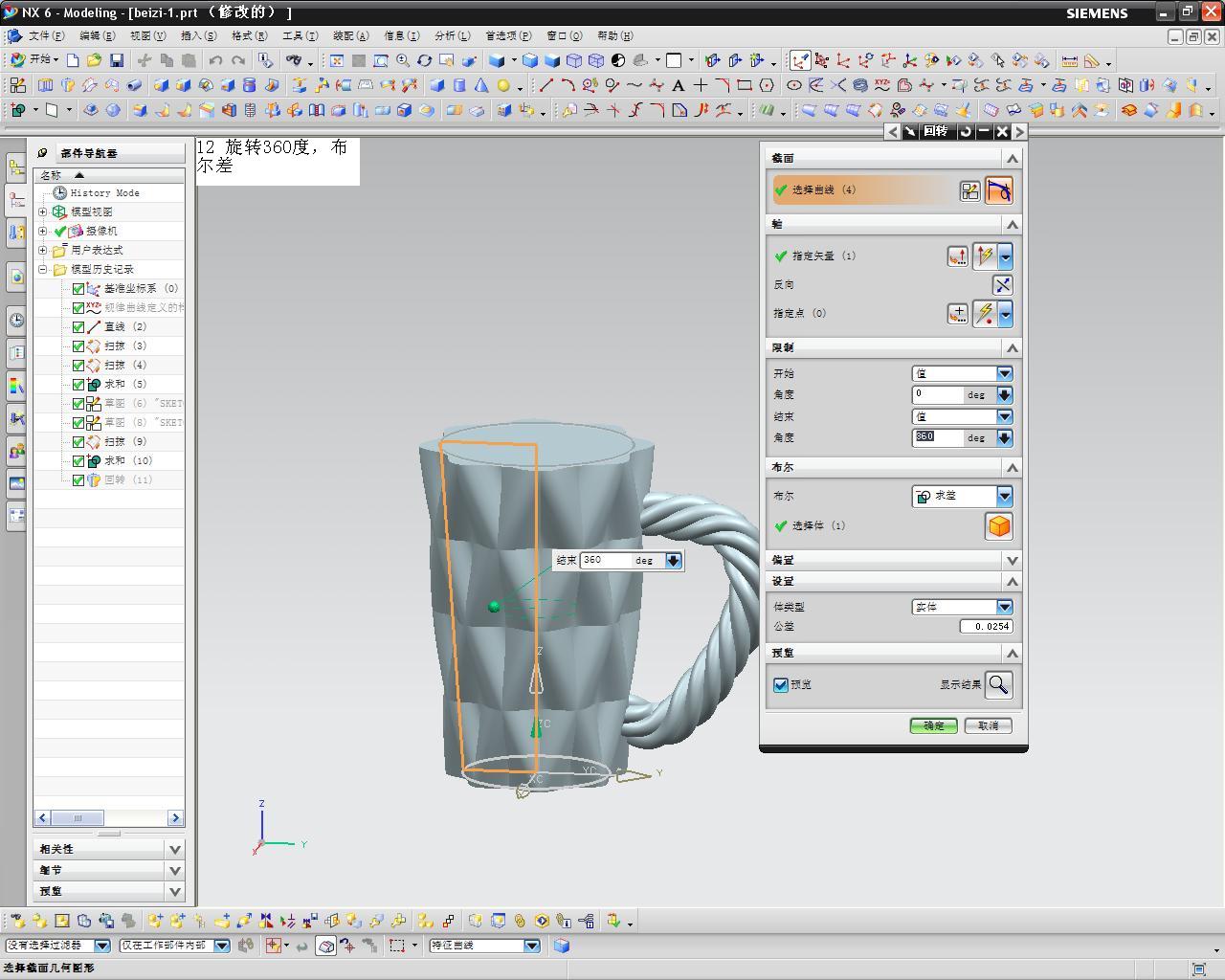Open the Help menu
The width and height of the screenshot is (1225, 980).
coord(614,35)
